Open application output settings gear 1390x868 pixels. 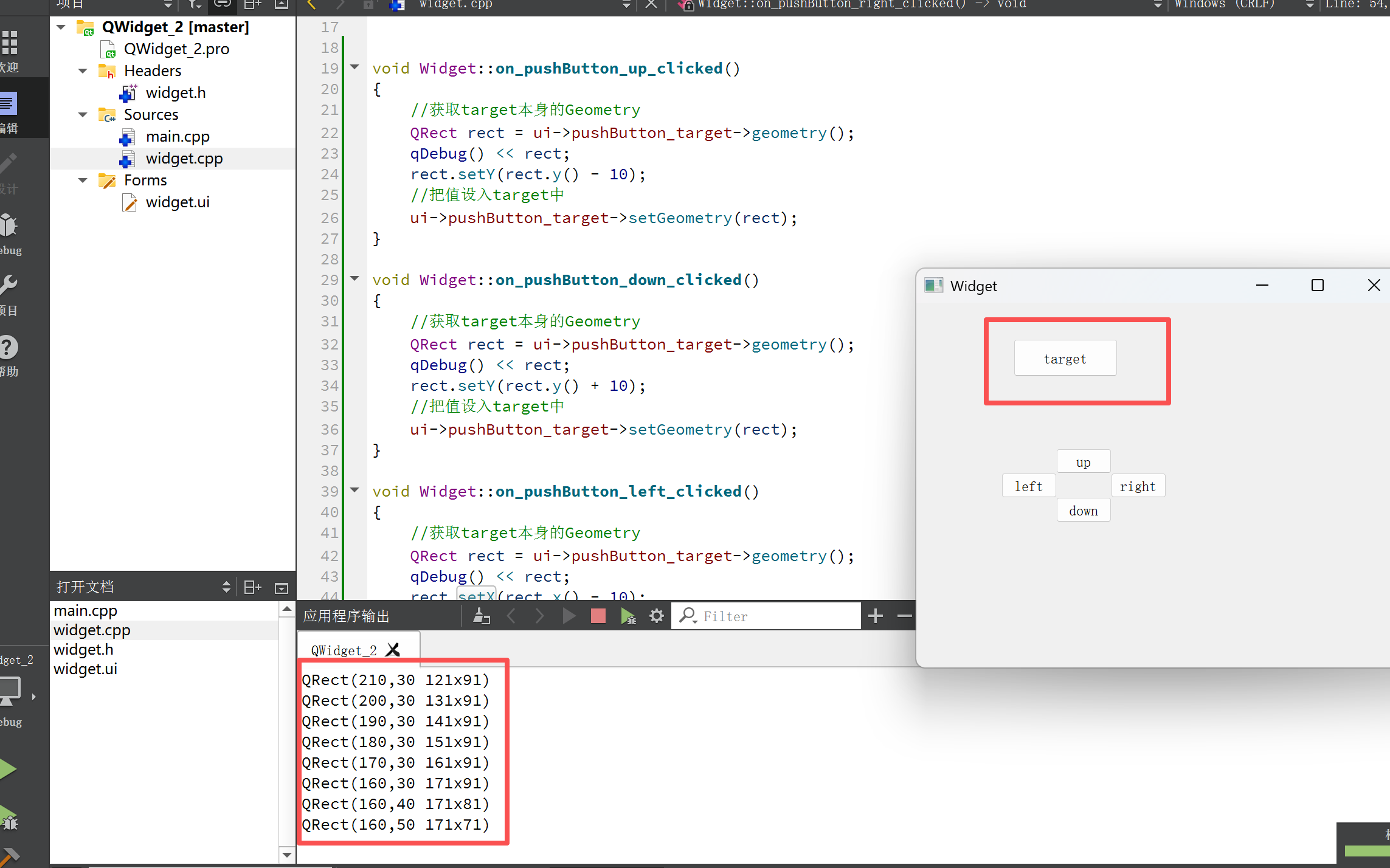[x=656, y=616]
